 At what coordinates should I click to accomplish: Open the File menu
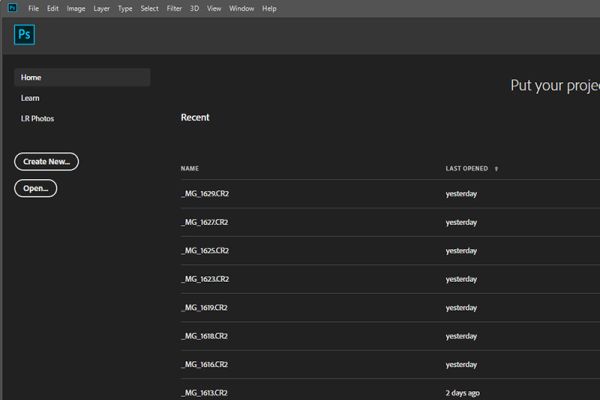[x=33, y=8]
